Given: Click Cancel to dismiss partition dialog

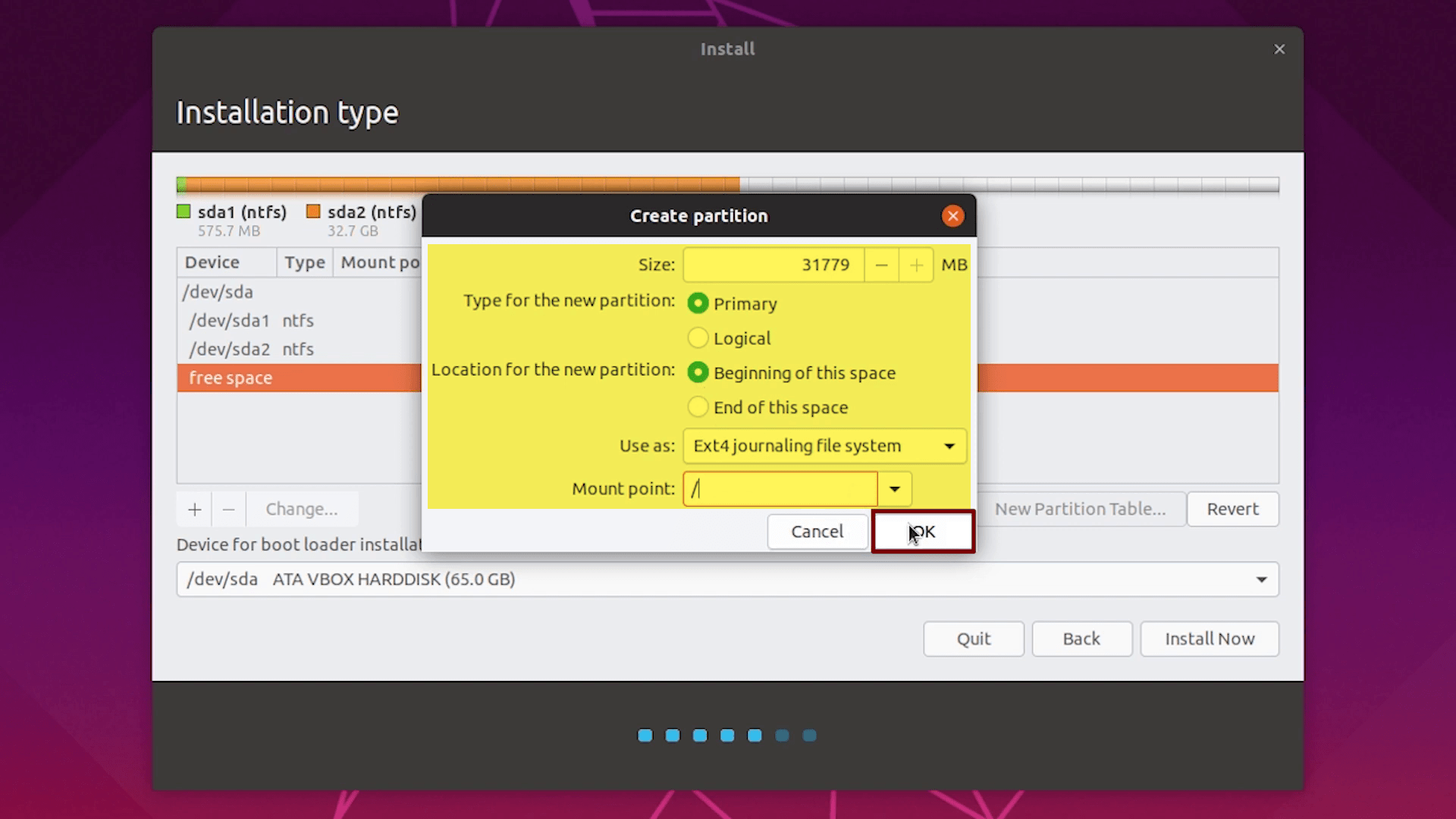Looking at the screenshot, I should pyautogui.click(x=817, y=531).
